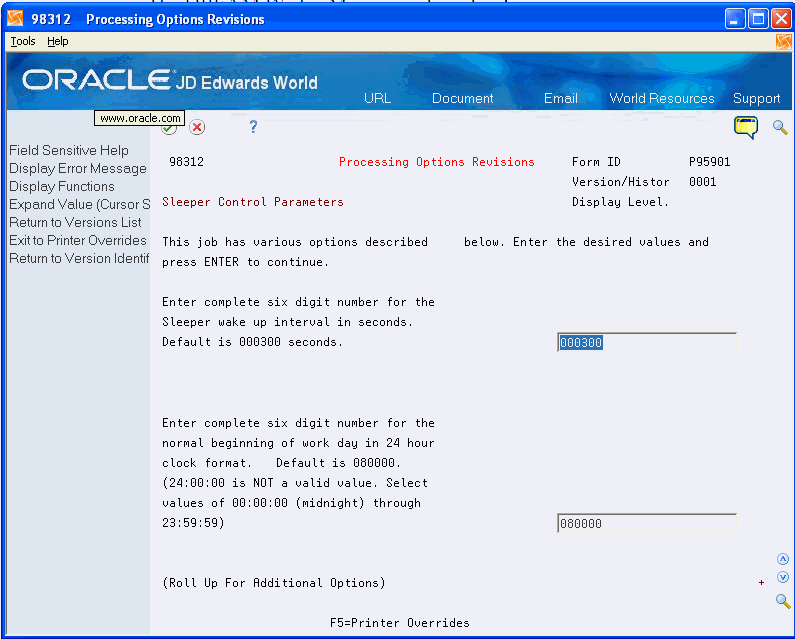Open the Help menu
This screenshot has height=639, width=795.
[x=58, y=41]
